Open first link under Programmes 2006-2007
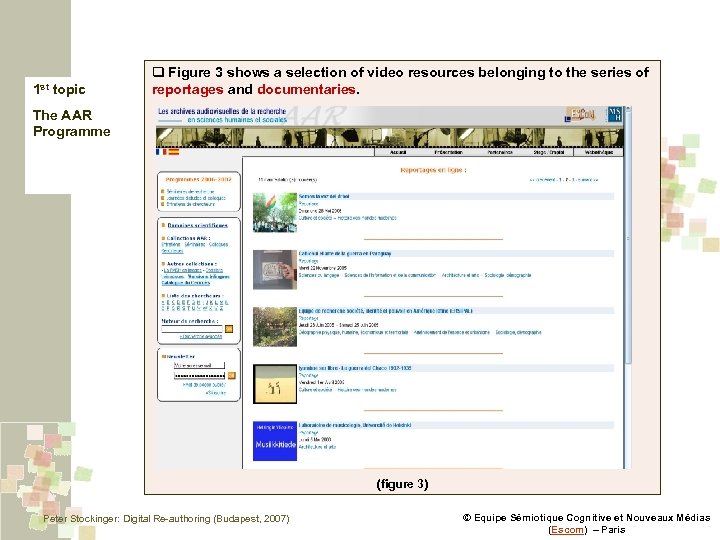 coord(190,191)
